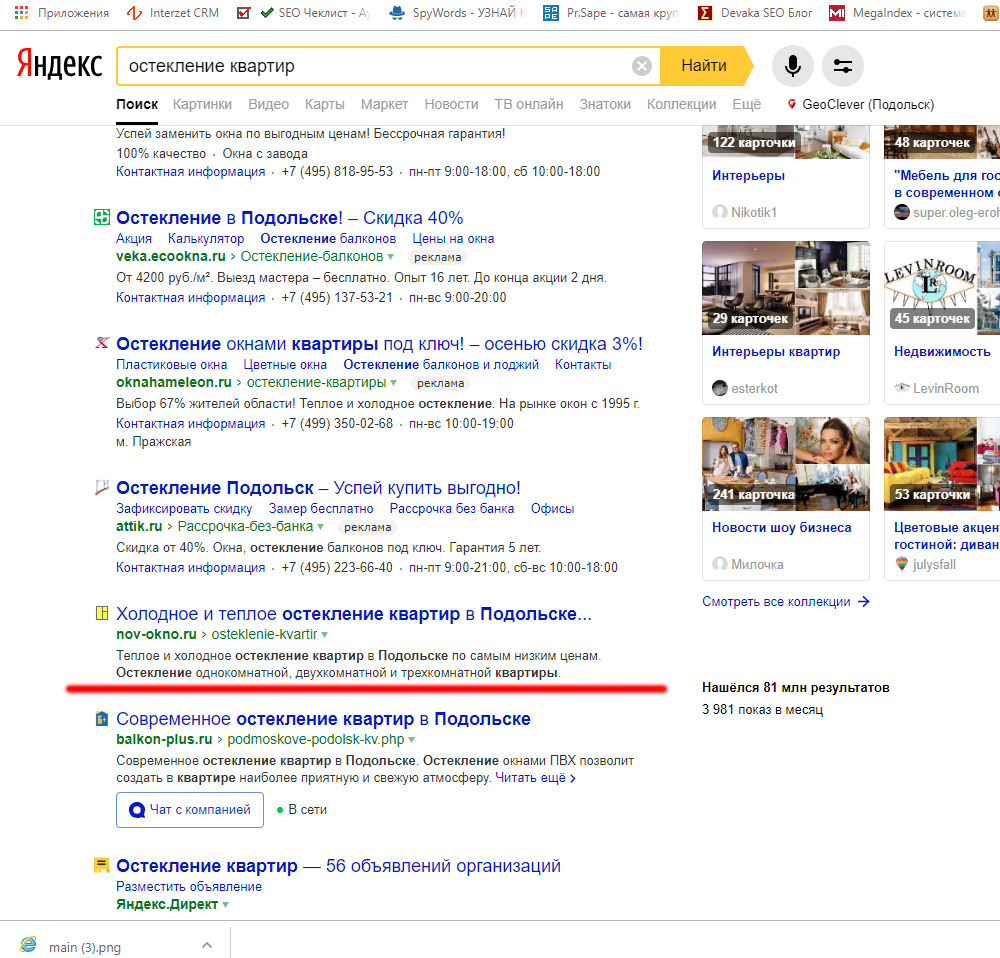
Task: Click Чат с компанией button
Action: tap(190, 810)
